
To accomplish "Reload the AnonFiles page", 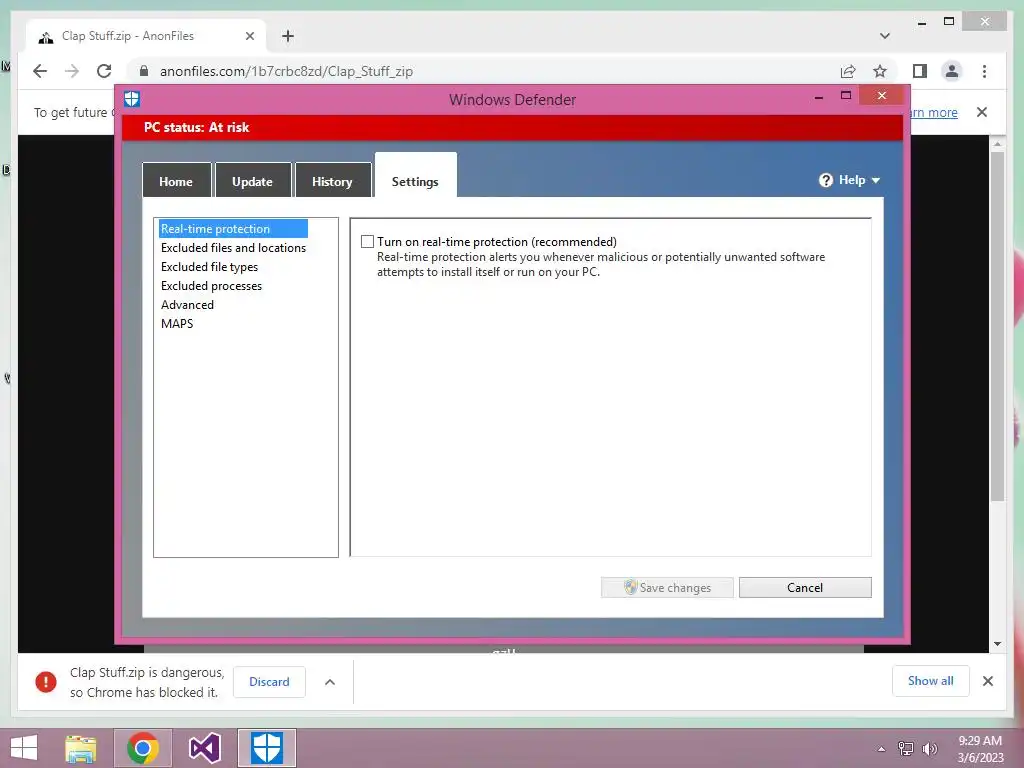I will [104, 71].
